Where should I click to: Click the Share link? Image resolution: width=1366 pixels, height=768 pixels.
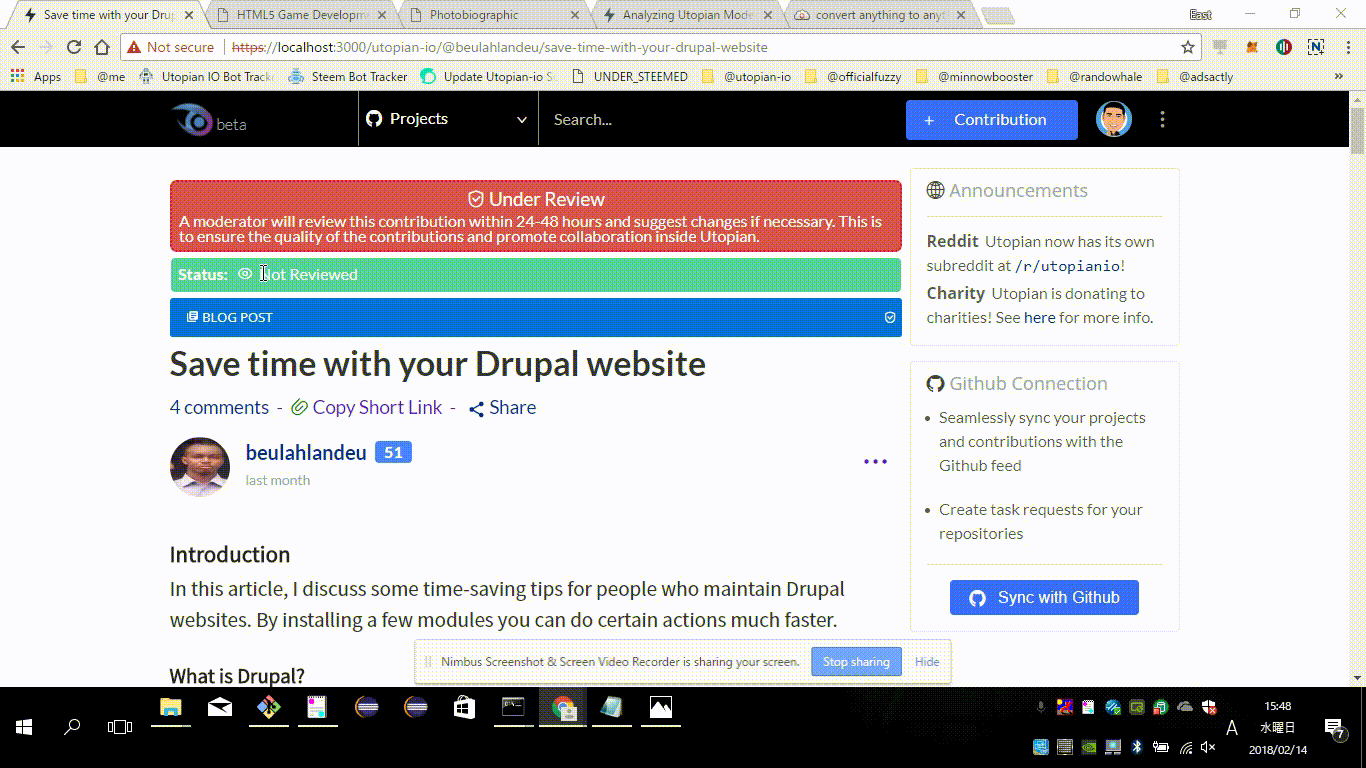(x=513, y=407)
